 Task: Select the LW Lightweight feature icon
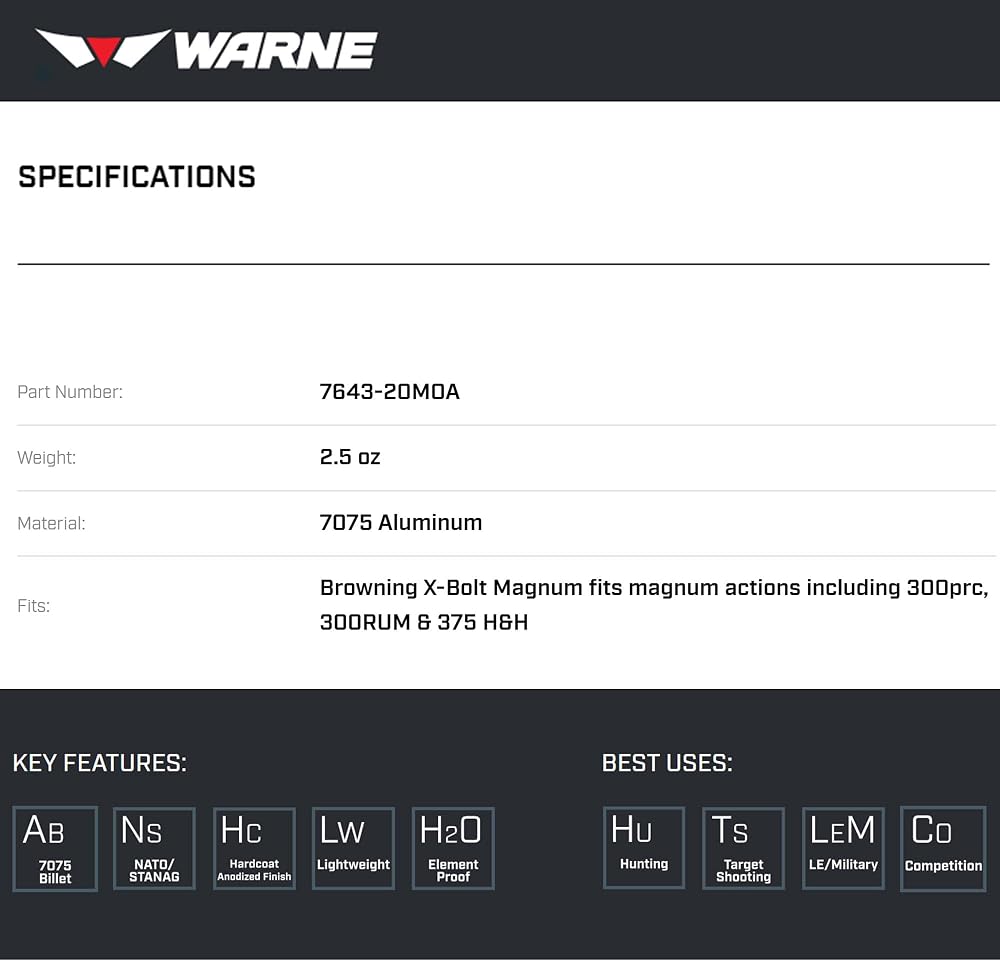pos(353,848)
